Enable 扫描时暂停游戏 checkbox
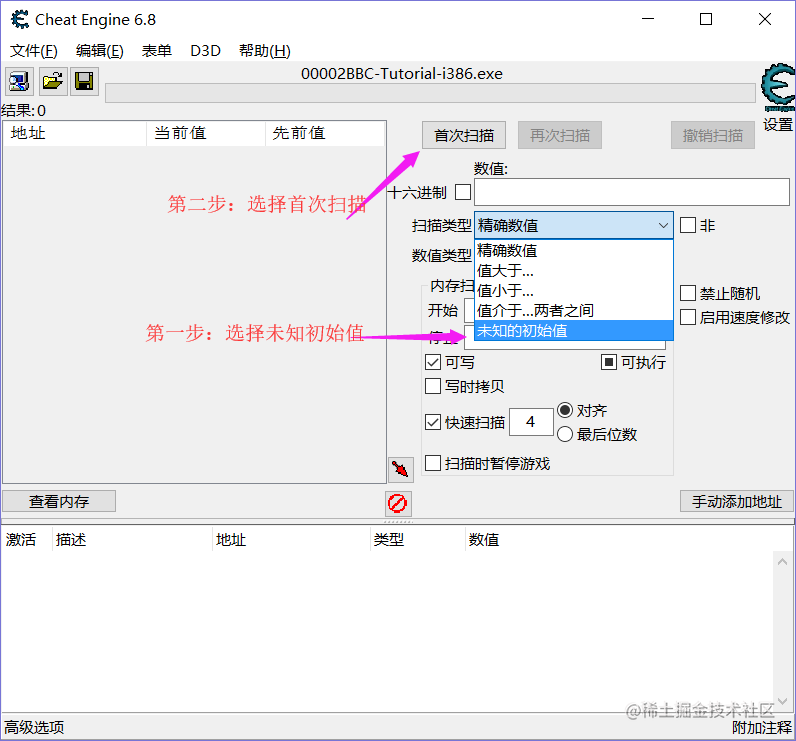 pos(433,463)
